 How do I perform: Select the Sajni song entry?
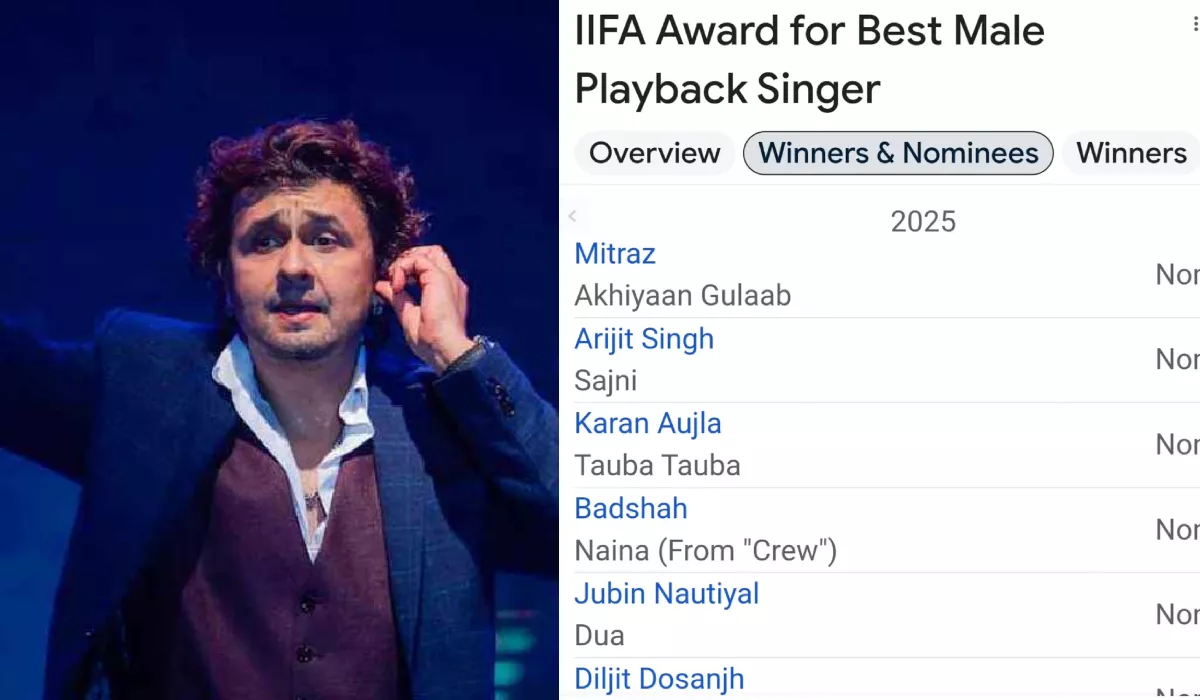click(x=605, y=381)
